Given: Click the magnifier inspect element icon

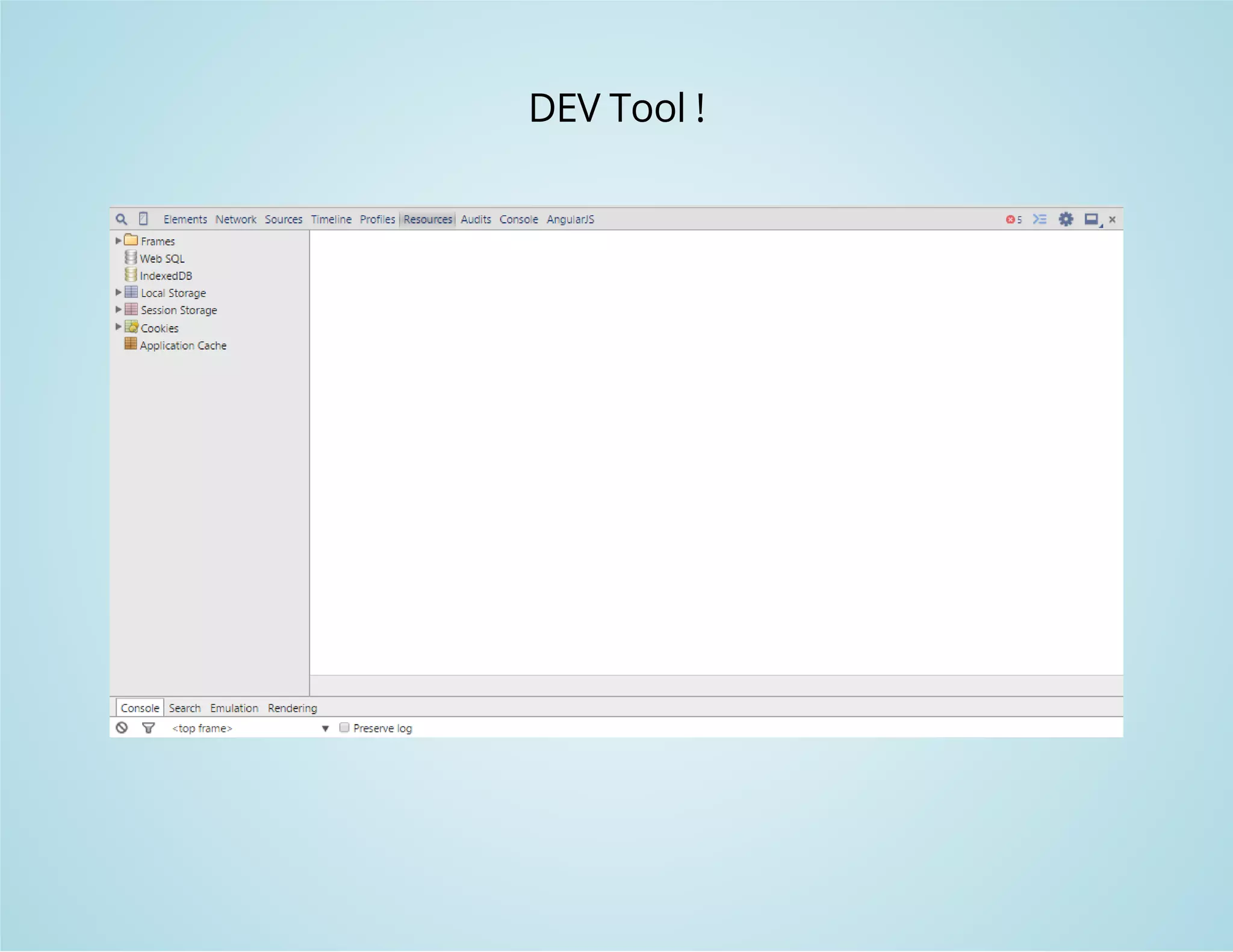Looking at the screenshot, I should [122, 220].
